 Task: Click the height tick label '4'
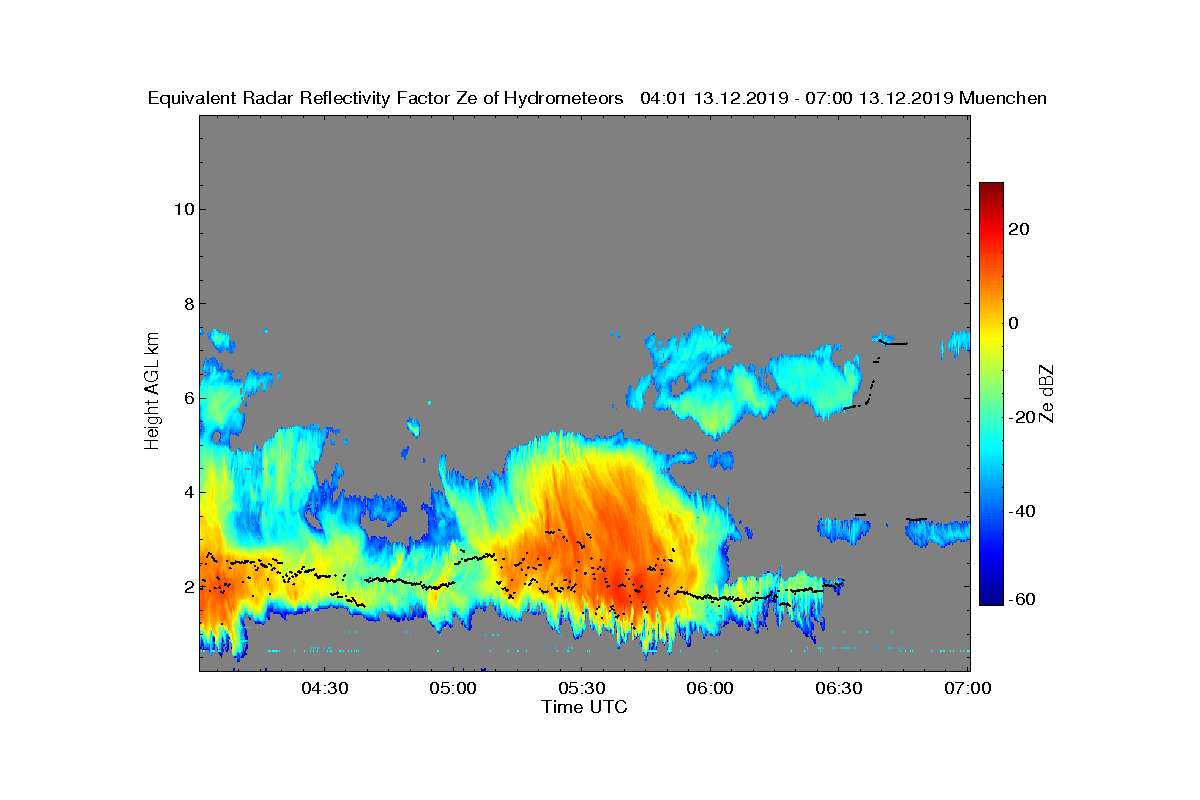coord(188,492)
